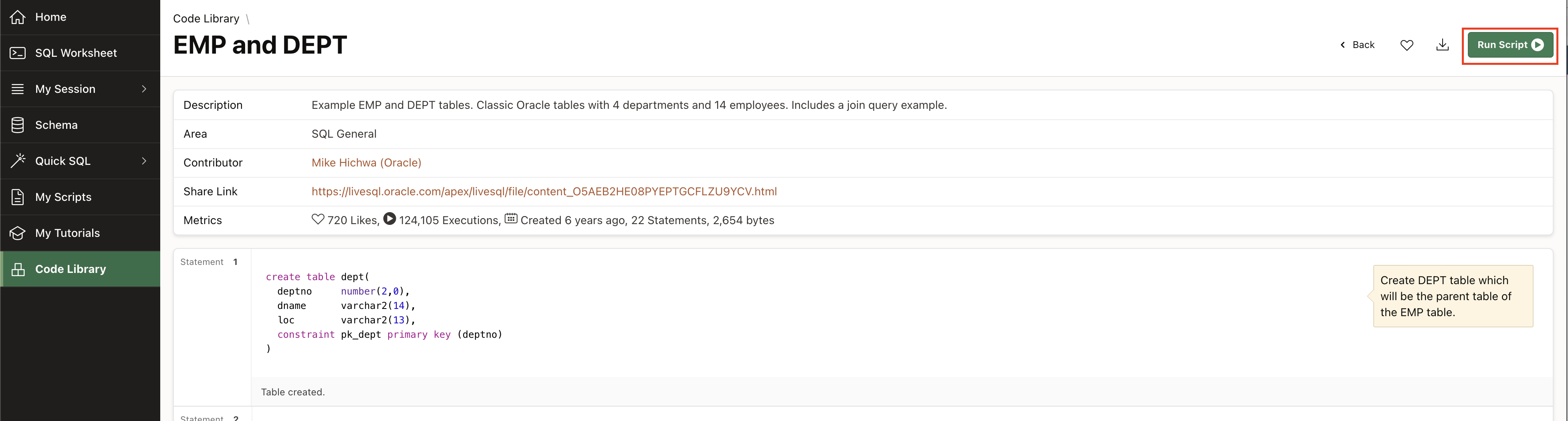Select My Session in the sidebar
Viewport: 1568px width, 421px height.
click(80, 89)
